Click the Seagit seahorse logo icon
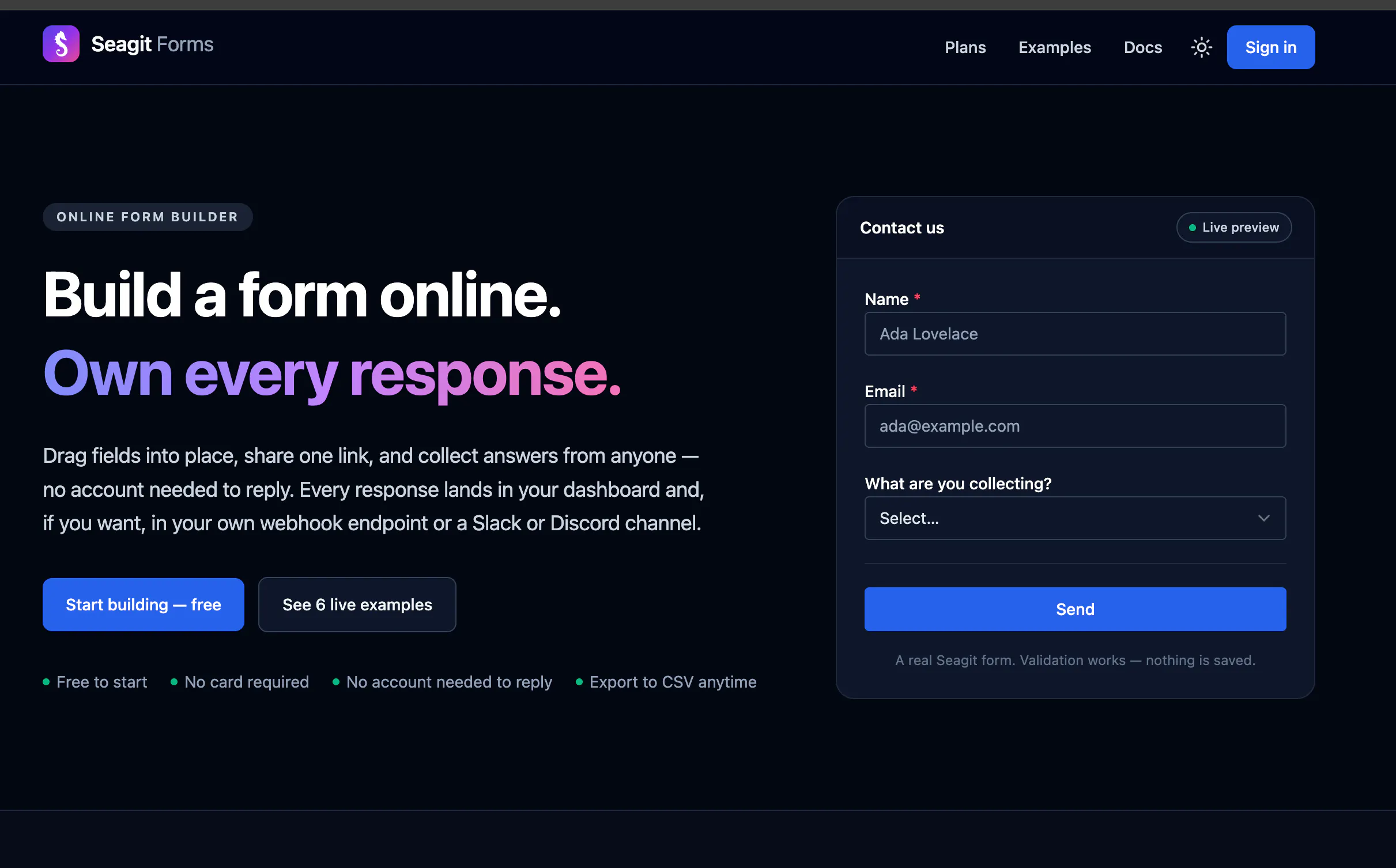 61,44
